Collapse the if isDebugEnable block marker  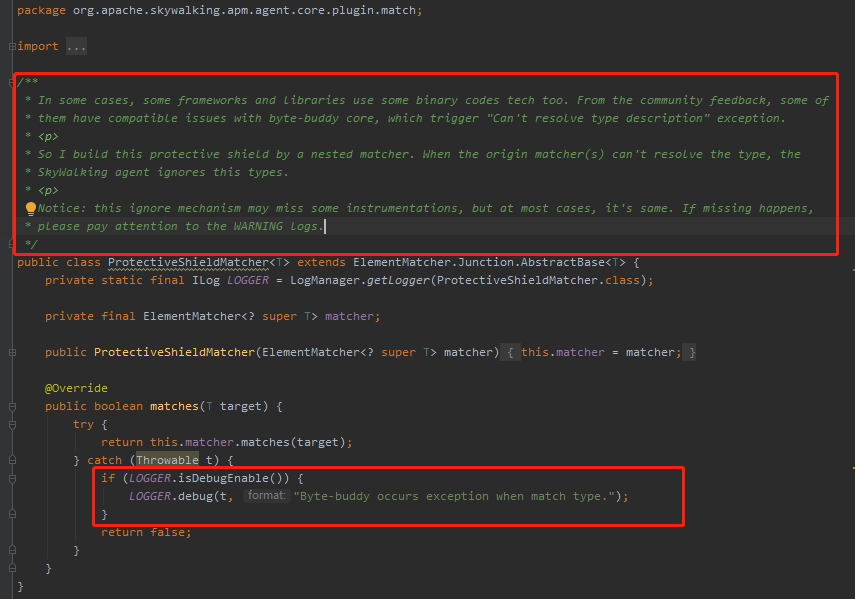pos(12,479)
